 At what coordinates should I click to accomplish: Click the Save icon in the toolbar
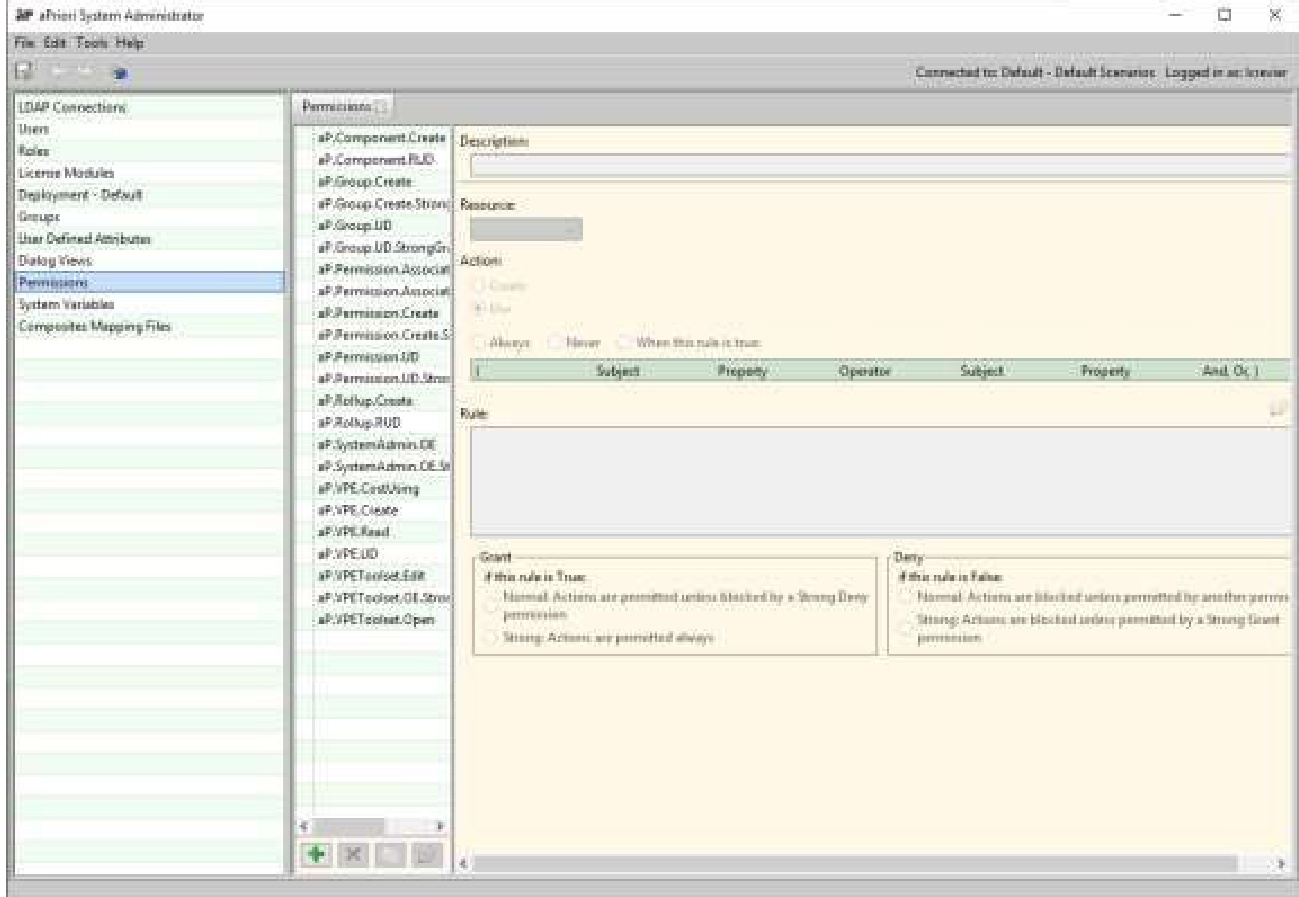click(25, 73)
